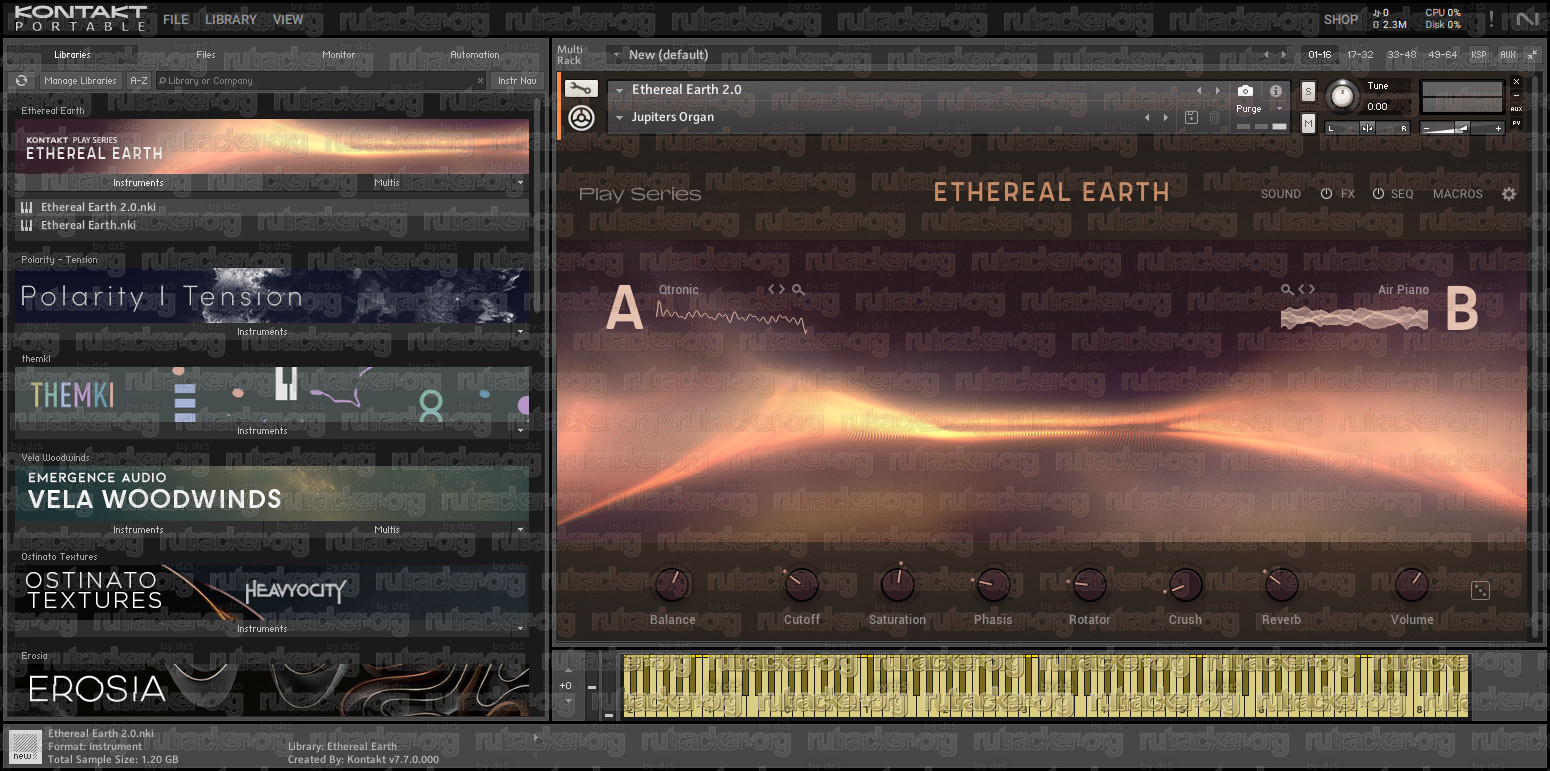Expand Ostinato Textures library options arrow

521,629
